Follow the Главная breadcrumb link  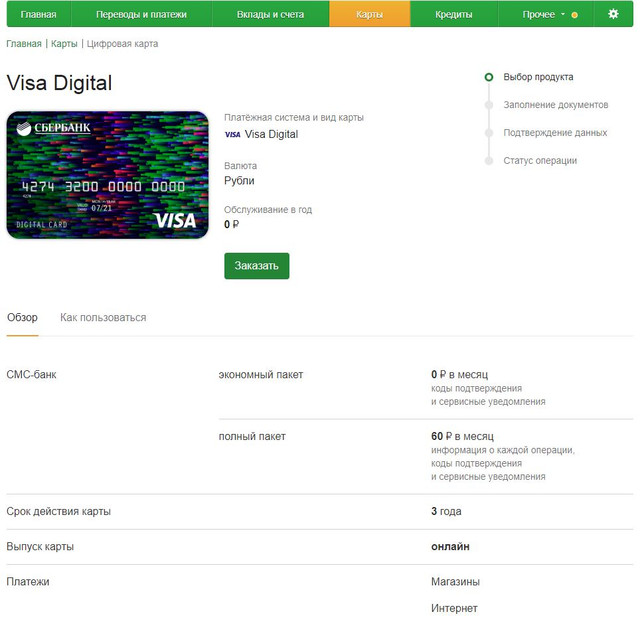point(24,44)
